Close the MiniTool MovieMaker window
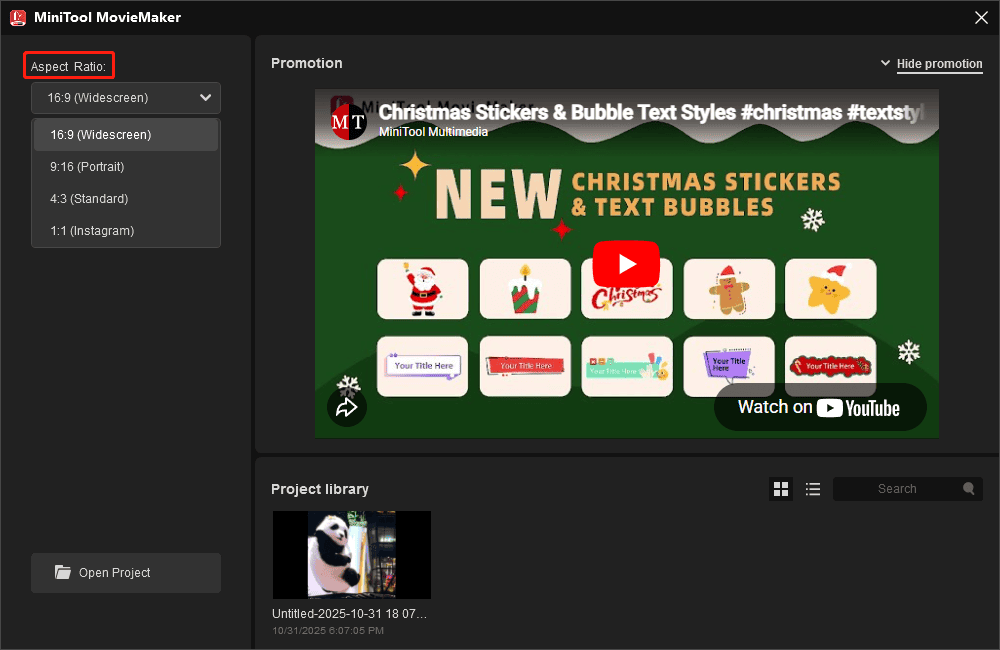1000x650 pixels. (981, 18)
